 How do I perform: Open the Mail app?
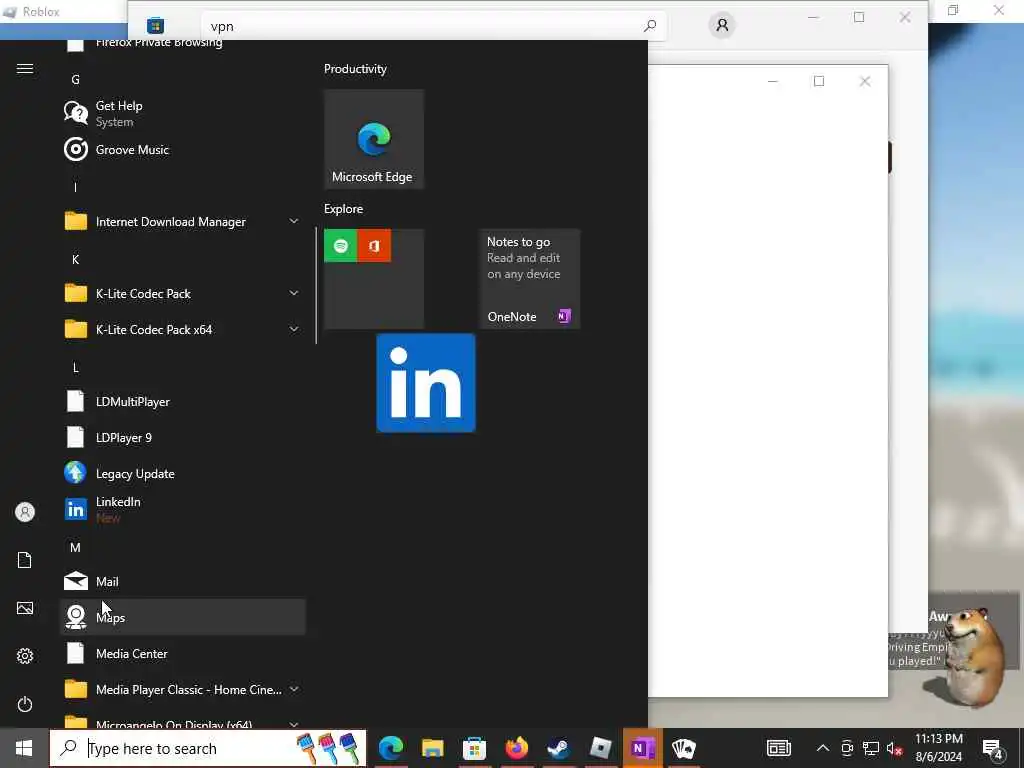point(183,581)
